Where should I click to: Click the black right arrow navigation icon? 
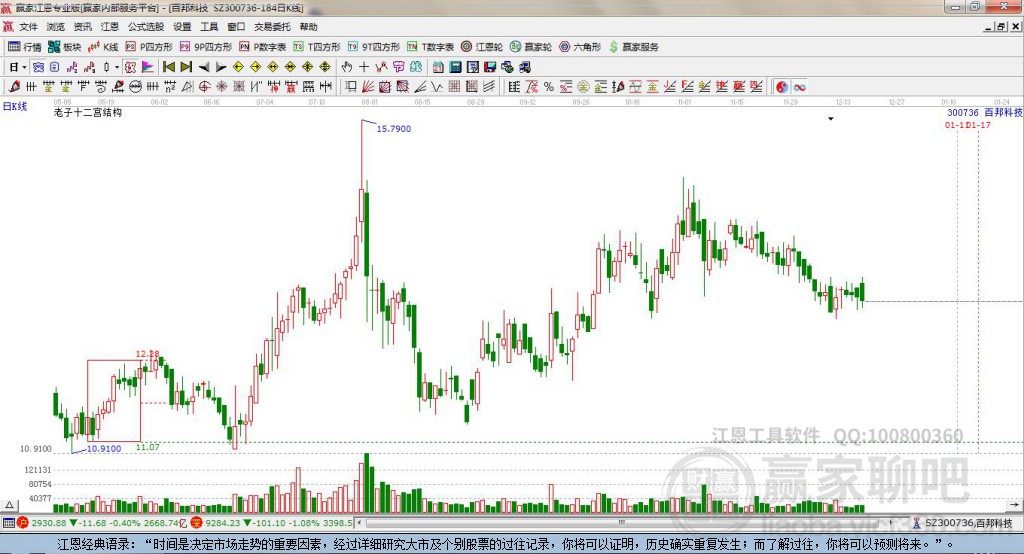point(221,67)
